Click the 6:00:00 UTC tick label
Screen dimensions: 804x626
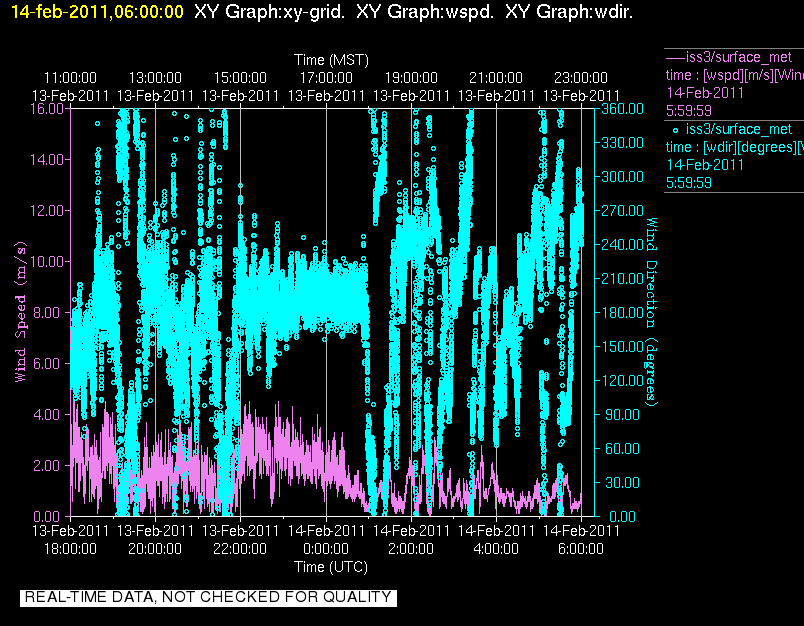pyautogui.click(x=581, y=549)
